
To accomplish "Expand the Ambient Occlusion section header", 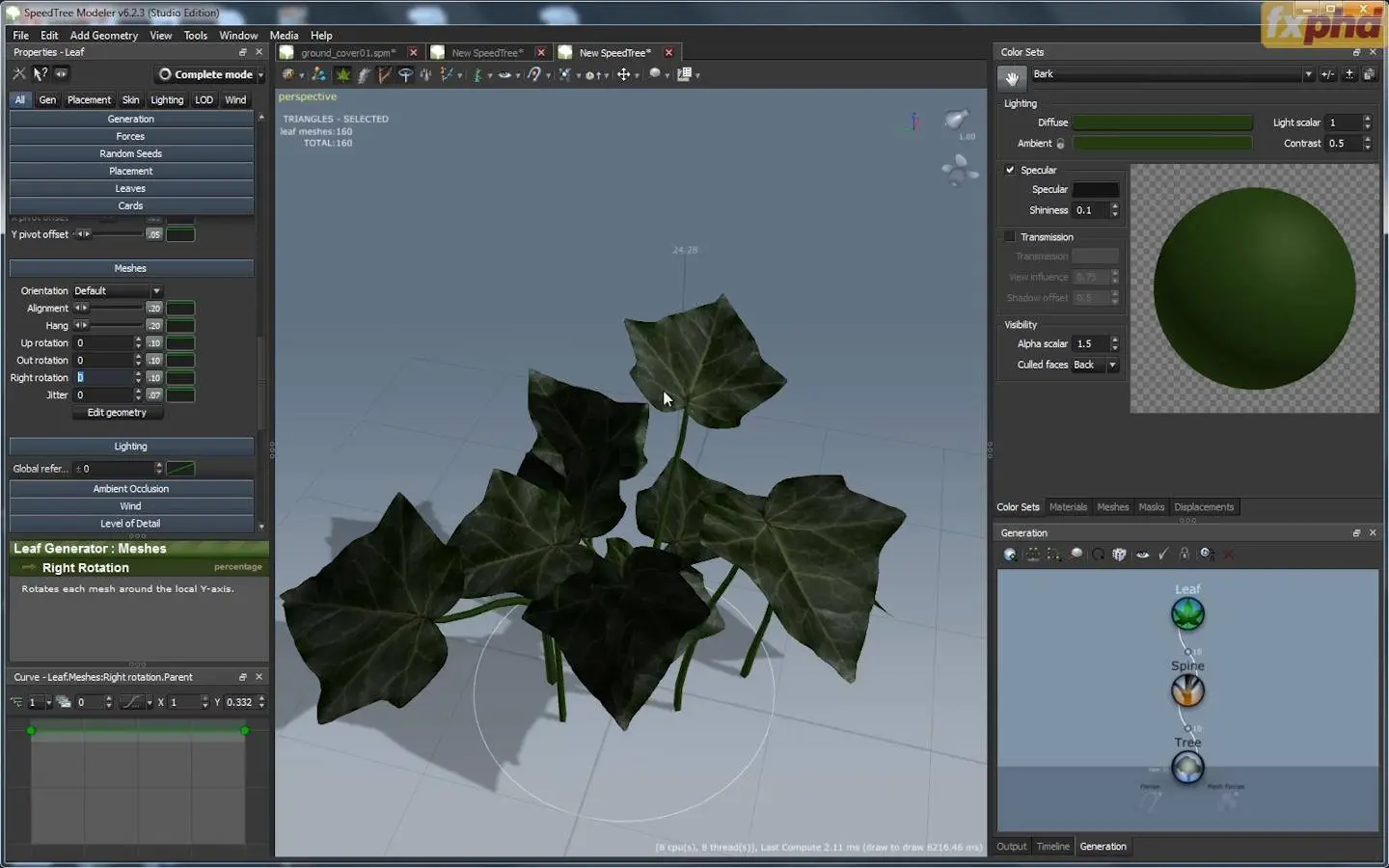I will pos(131,489).
